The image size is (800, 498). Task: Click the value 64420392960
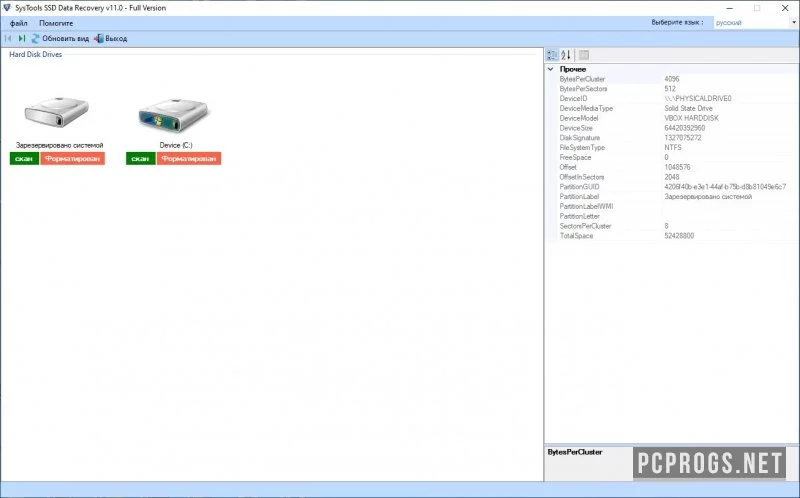point(685,128)
